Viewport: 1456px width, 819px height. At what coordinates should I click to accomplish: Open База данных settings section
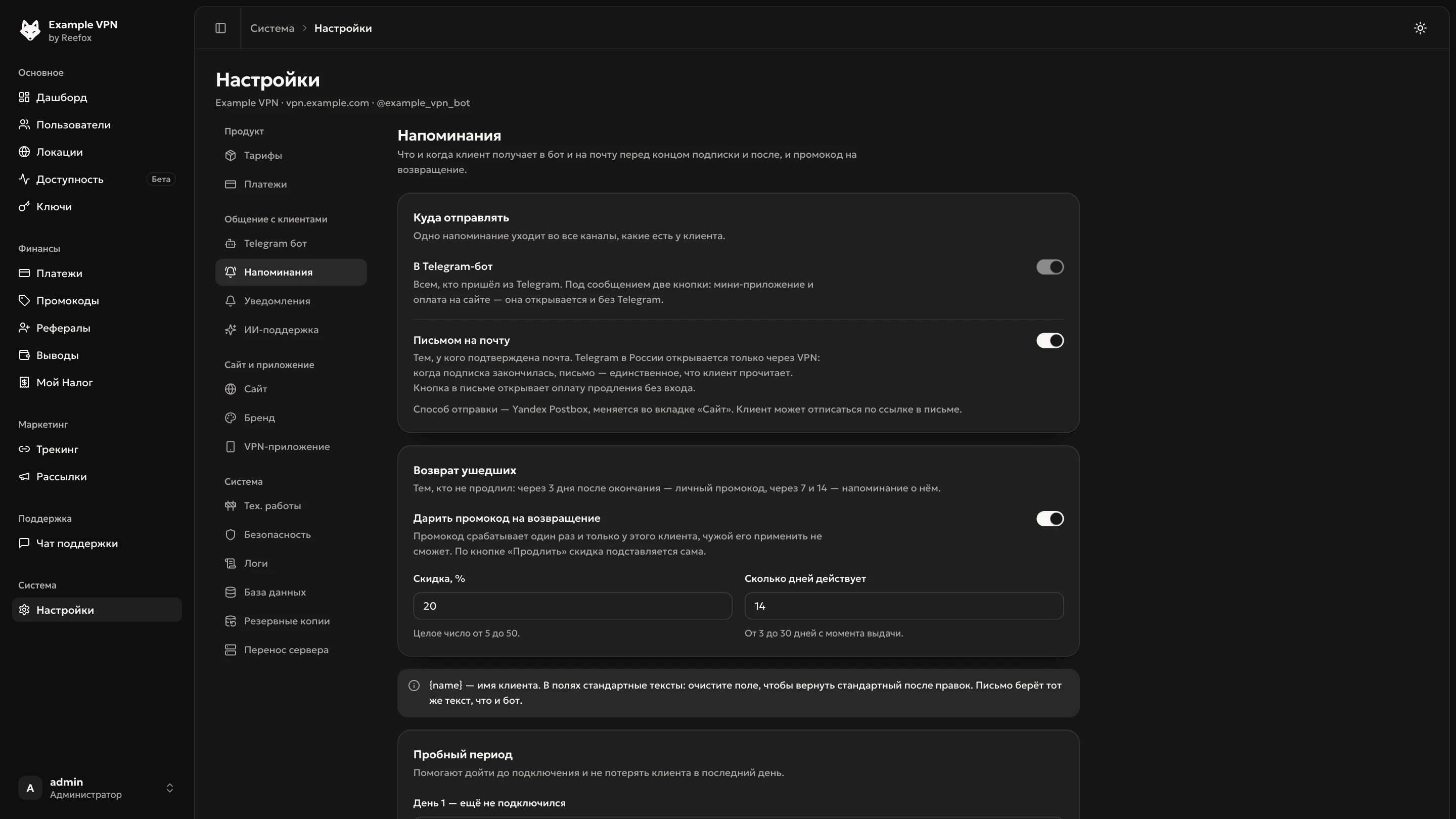291,592
